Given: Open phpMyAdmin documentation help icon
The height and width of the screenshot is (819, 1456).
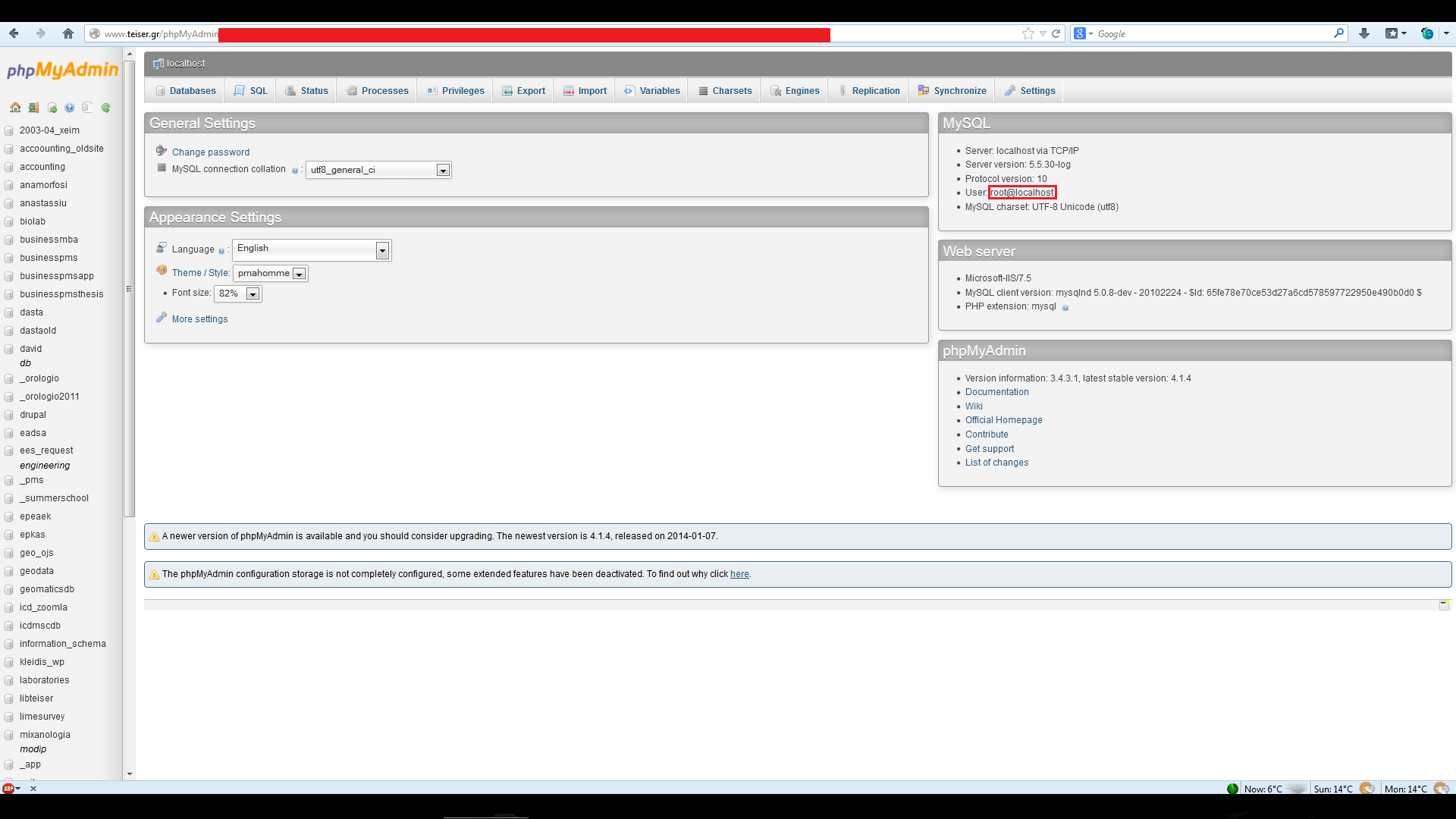Looking at the screenshot, I should [70, 108].
